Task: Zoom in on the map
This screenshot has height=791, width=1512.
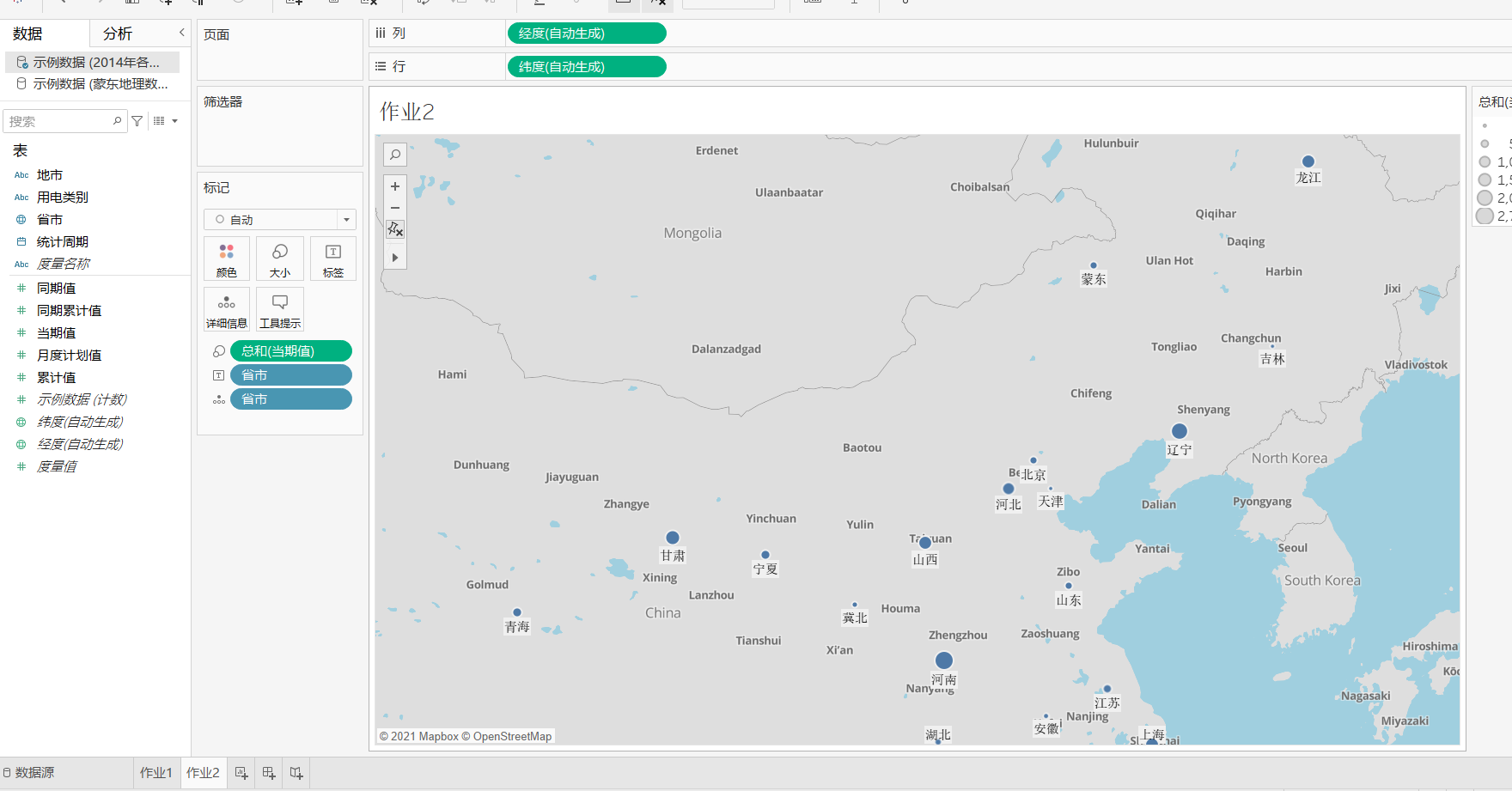Action: (395, 186)
